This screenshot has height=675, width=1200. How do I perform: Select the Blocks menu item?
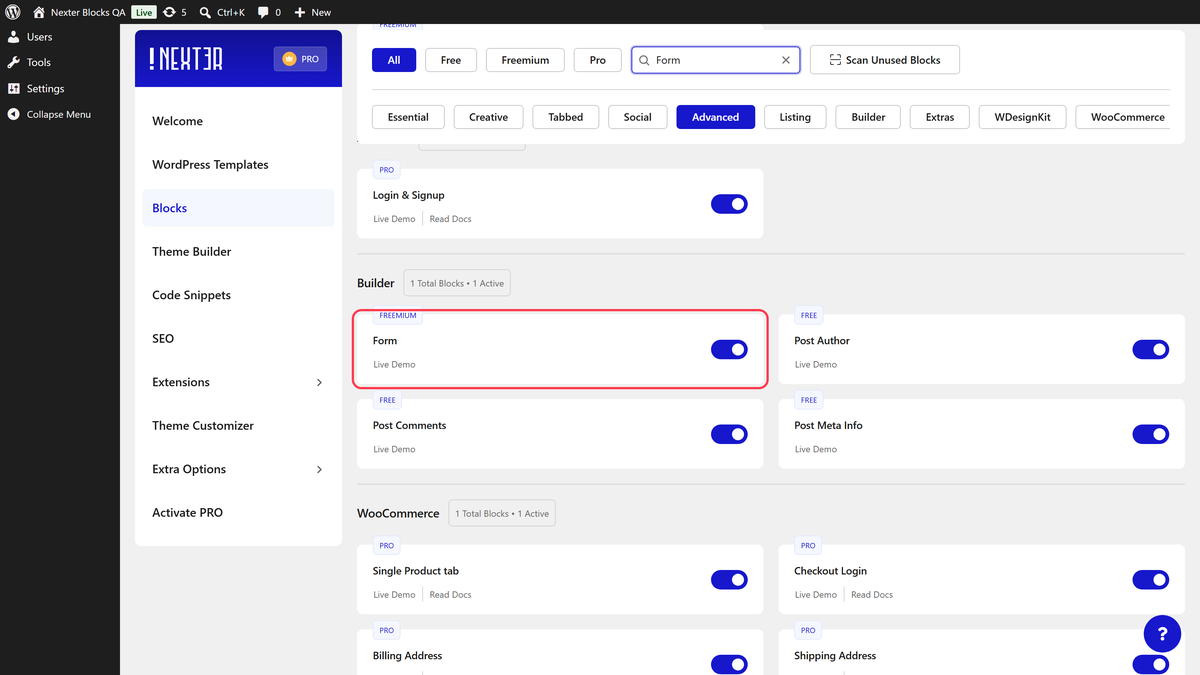tap(238, 208)
